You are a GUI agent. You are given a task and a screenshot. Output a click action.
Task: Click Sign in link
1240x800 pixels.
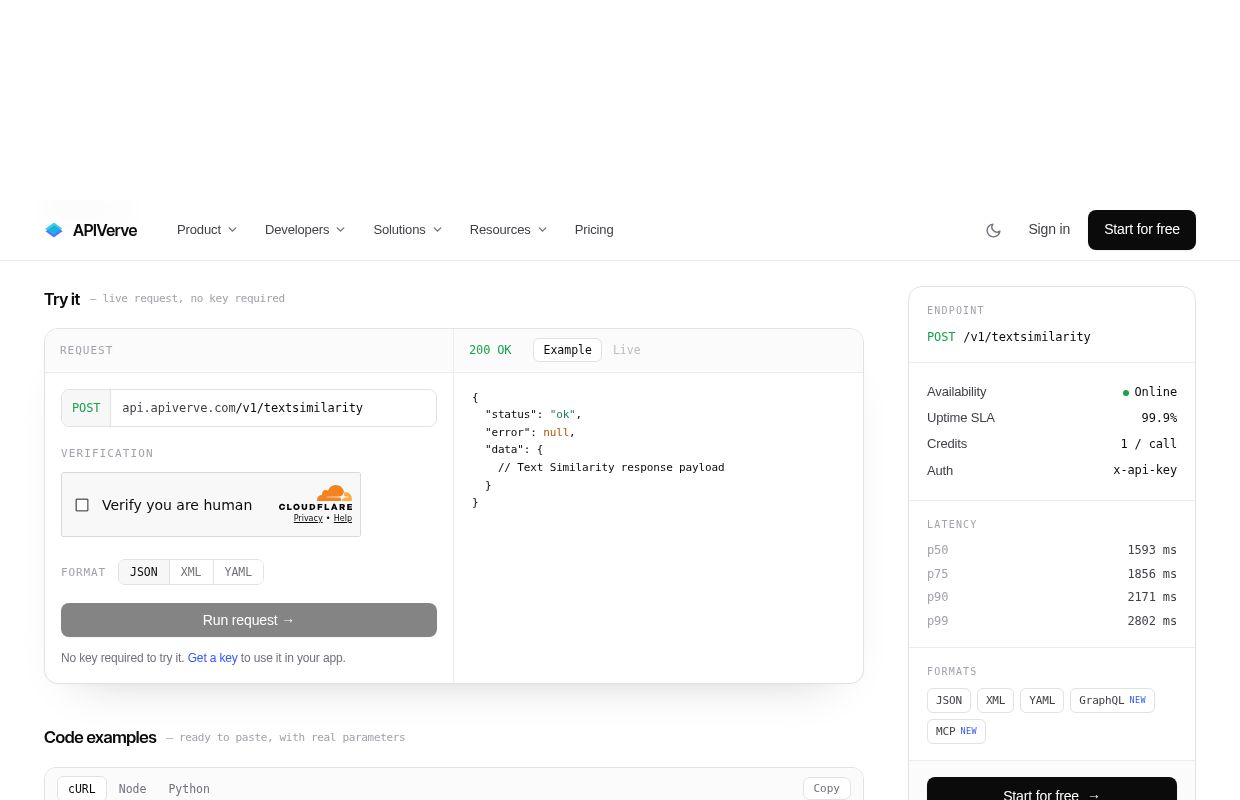pos(1049,230)
